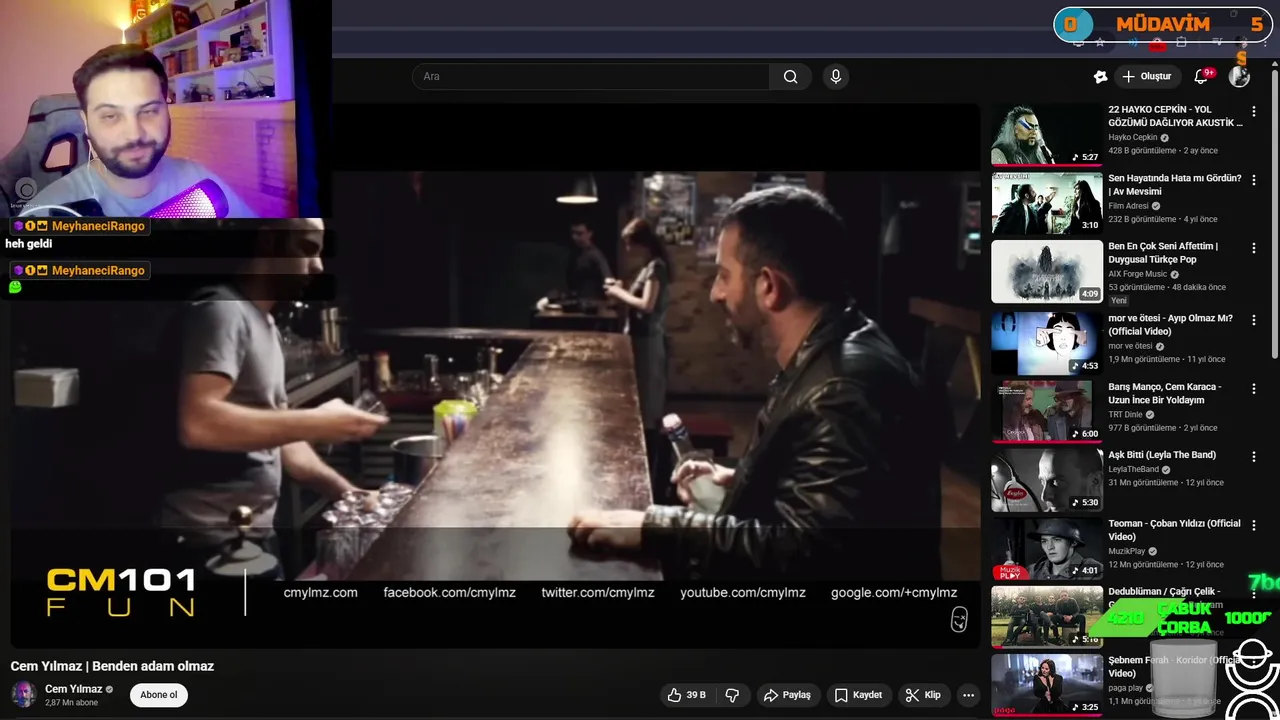
Task: Go to MuzikPlay channel name
Action: (1127, 551)
